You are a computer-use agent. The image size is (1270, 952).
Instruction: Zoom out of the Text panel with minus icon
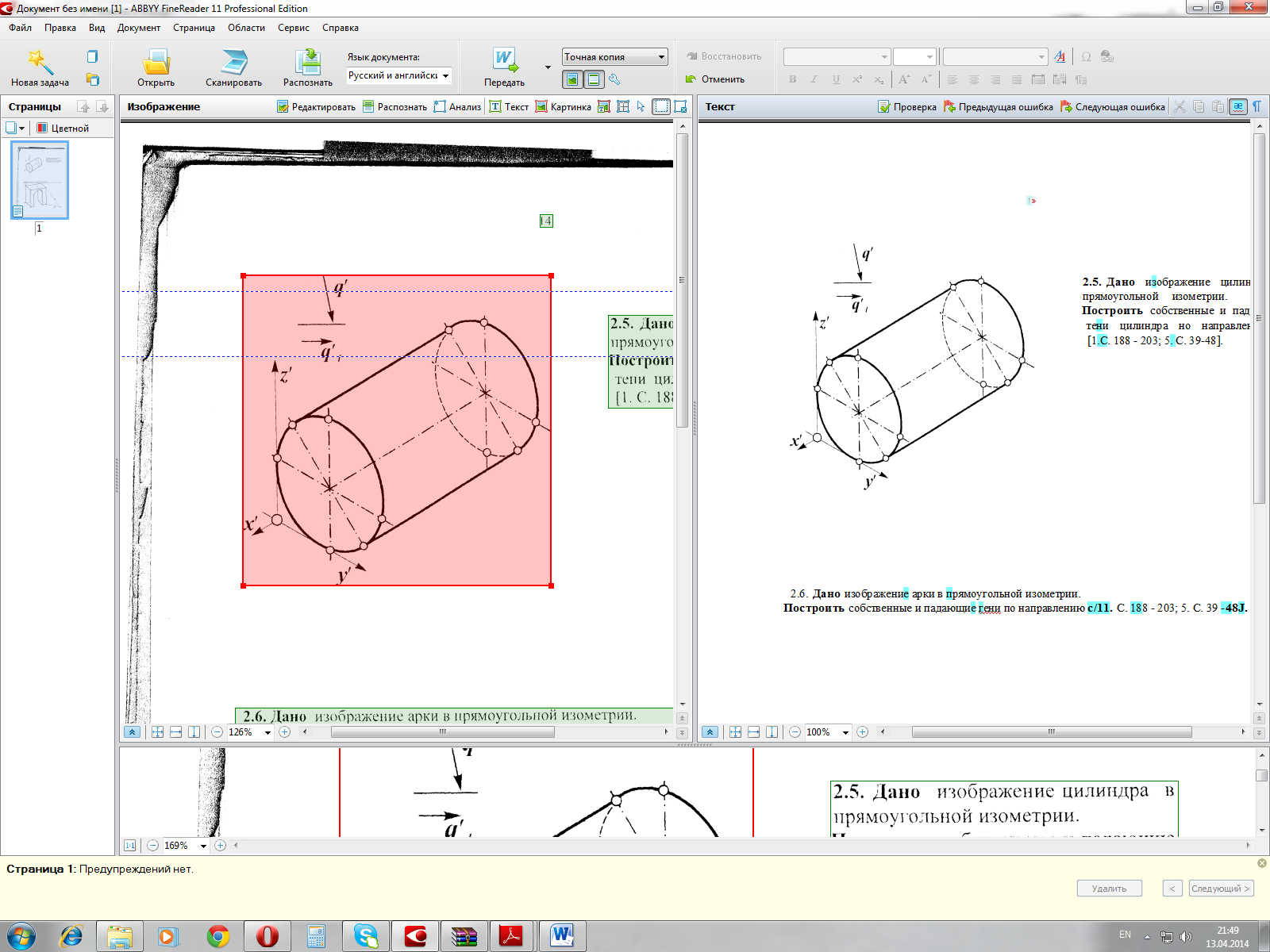795,732
